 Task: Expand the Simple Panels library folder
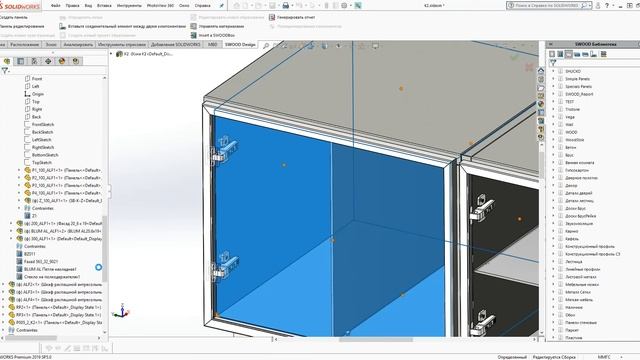pos(553,79)
